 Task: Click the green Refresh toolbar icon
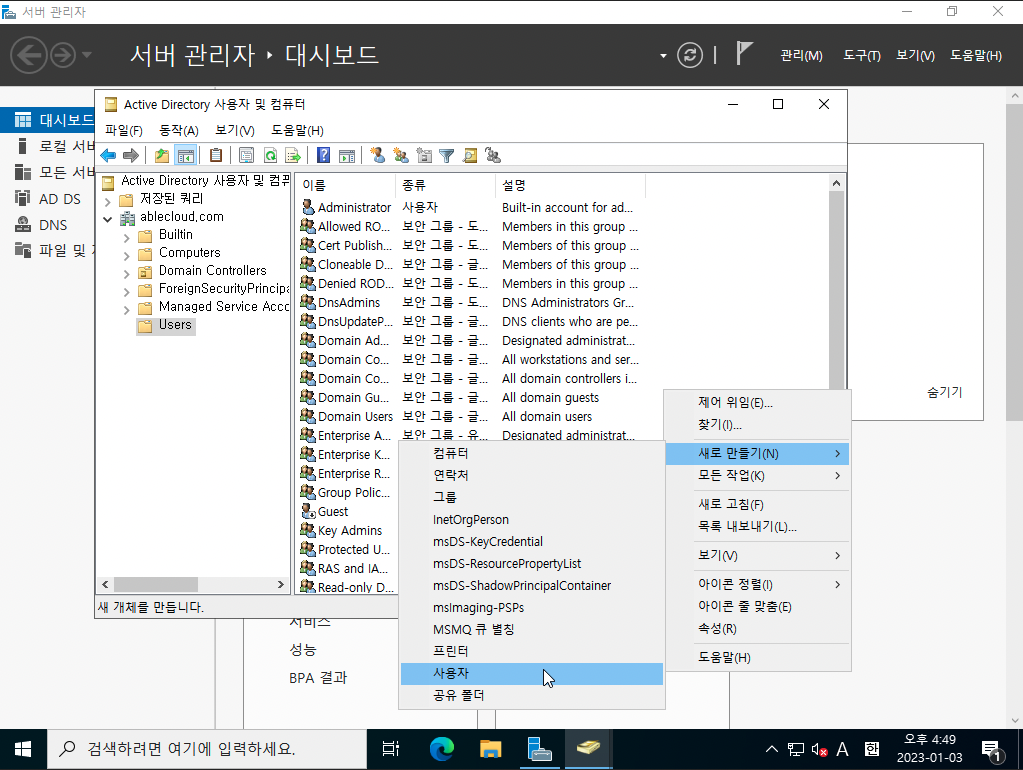point(270,155)
